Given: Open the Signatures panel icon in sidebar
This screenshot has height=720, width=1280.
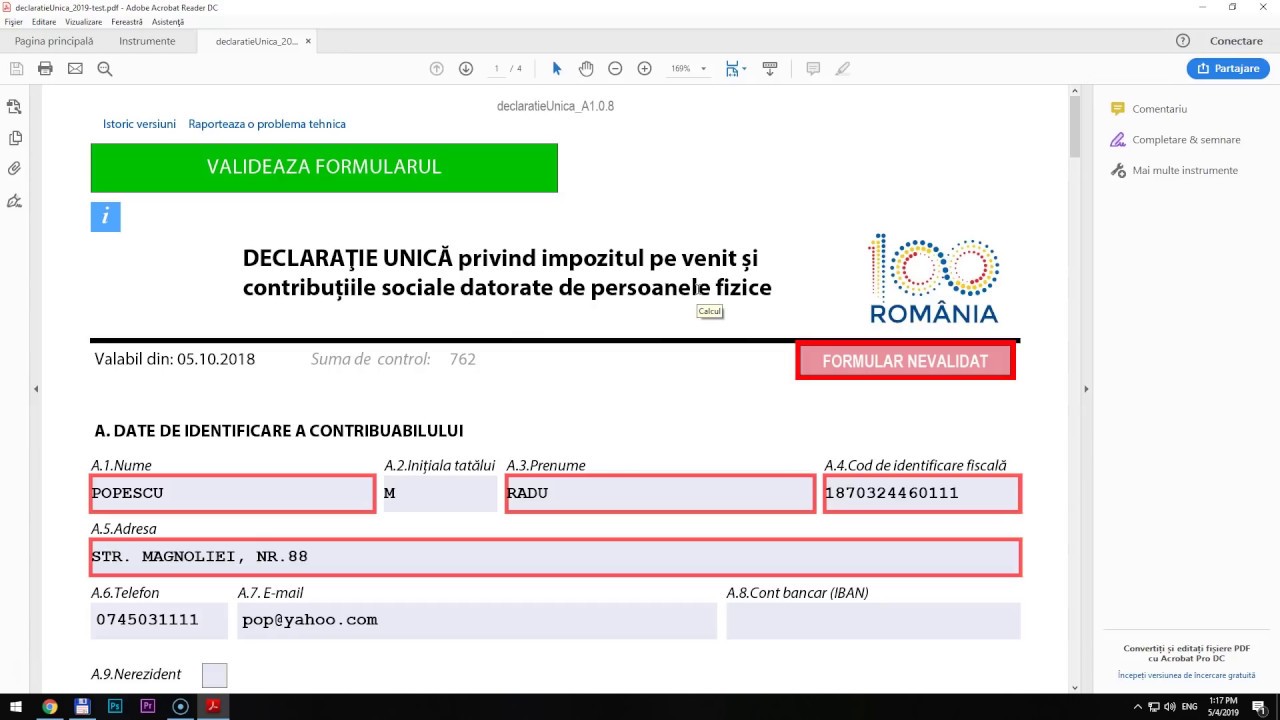Looking at the screenshot, I should [14, 201].
